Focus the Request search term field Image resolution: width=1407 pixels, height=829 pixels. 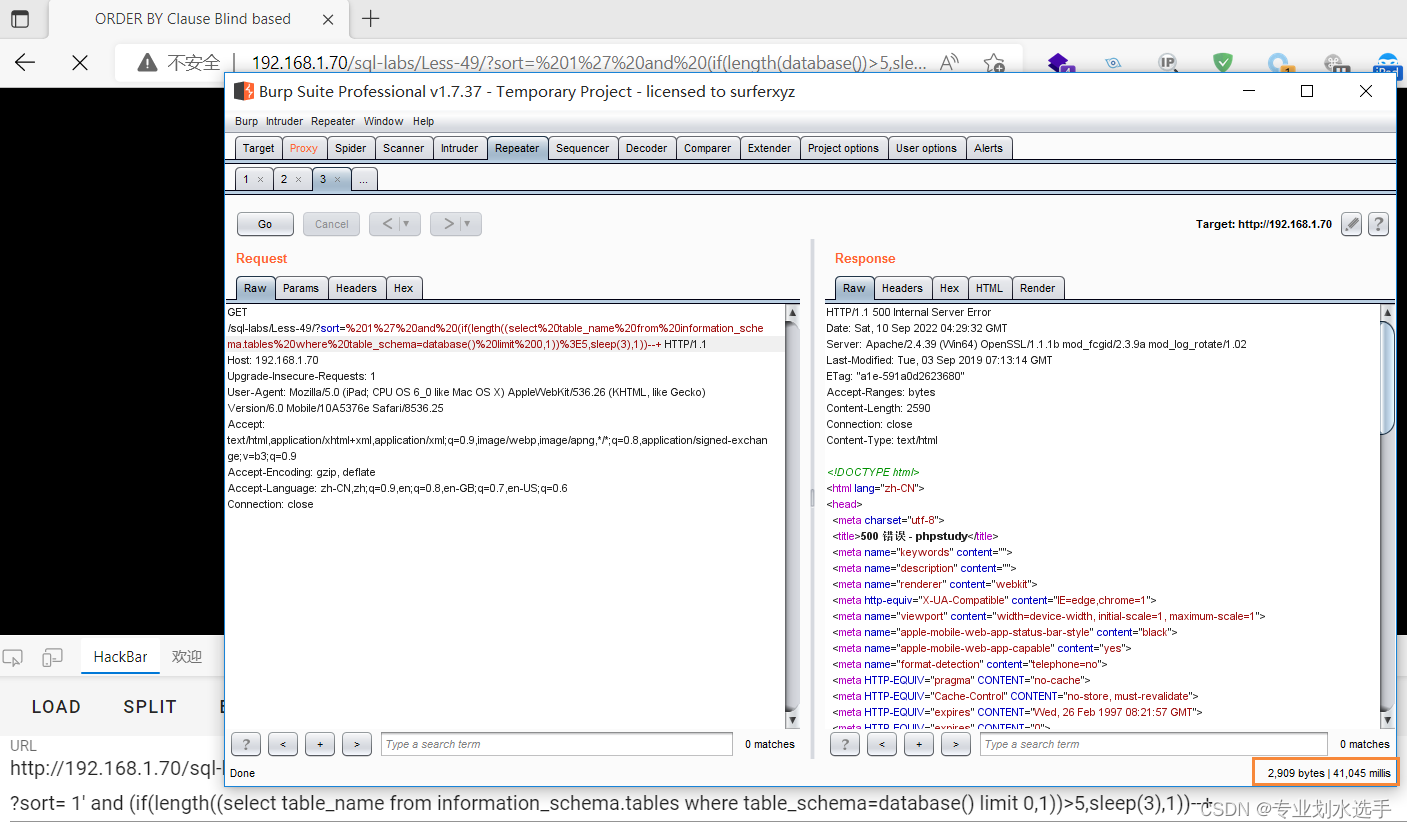pos(557,744)
